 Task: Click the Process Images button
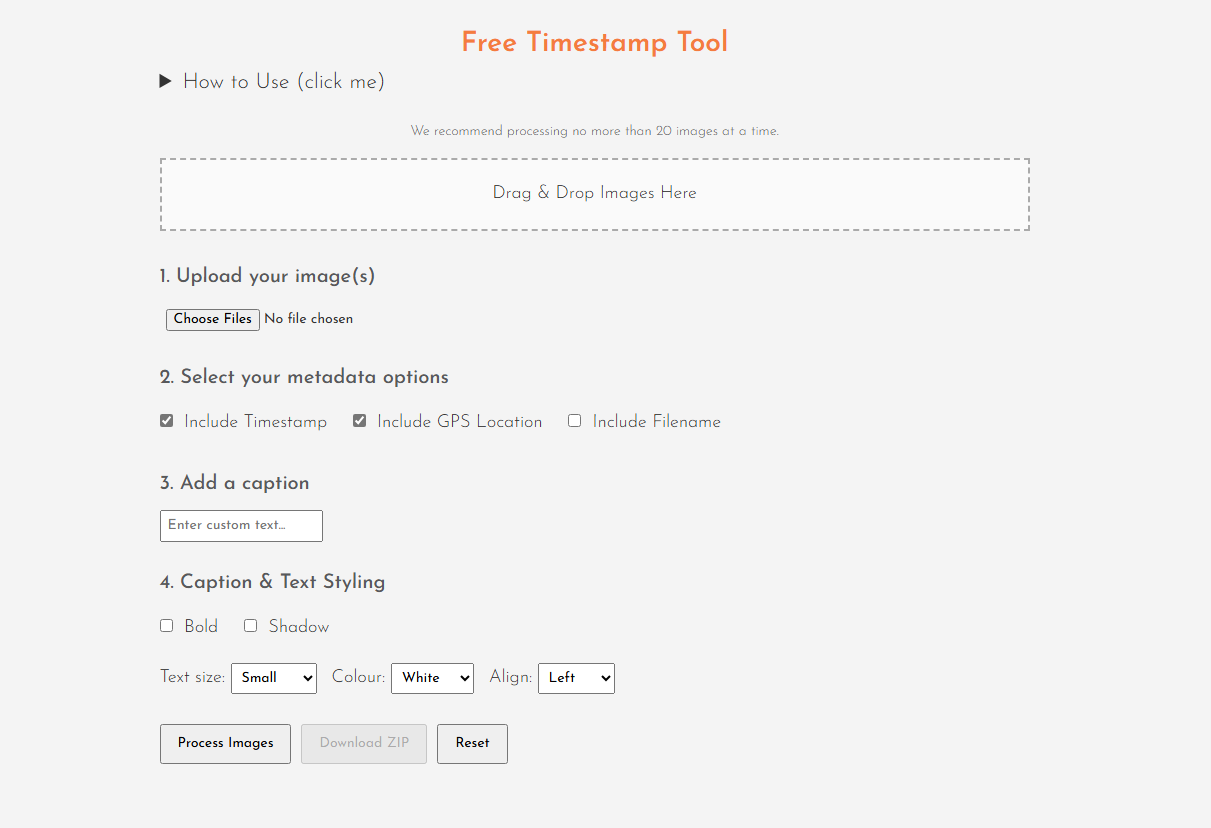[x=225, y=744]
